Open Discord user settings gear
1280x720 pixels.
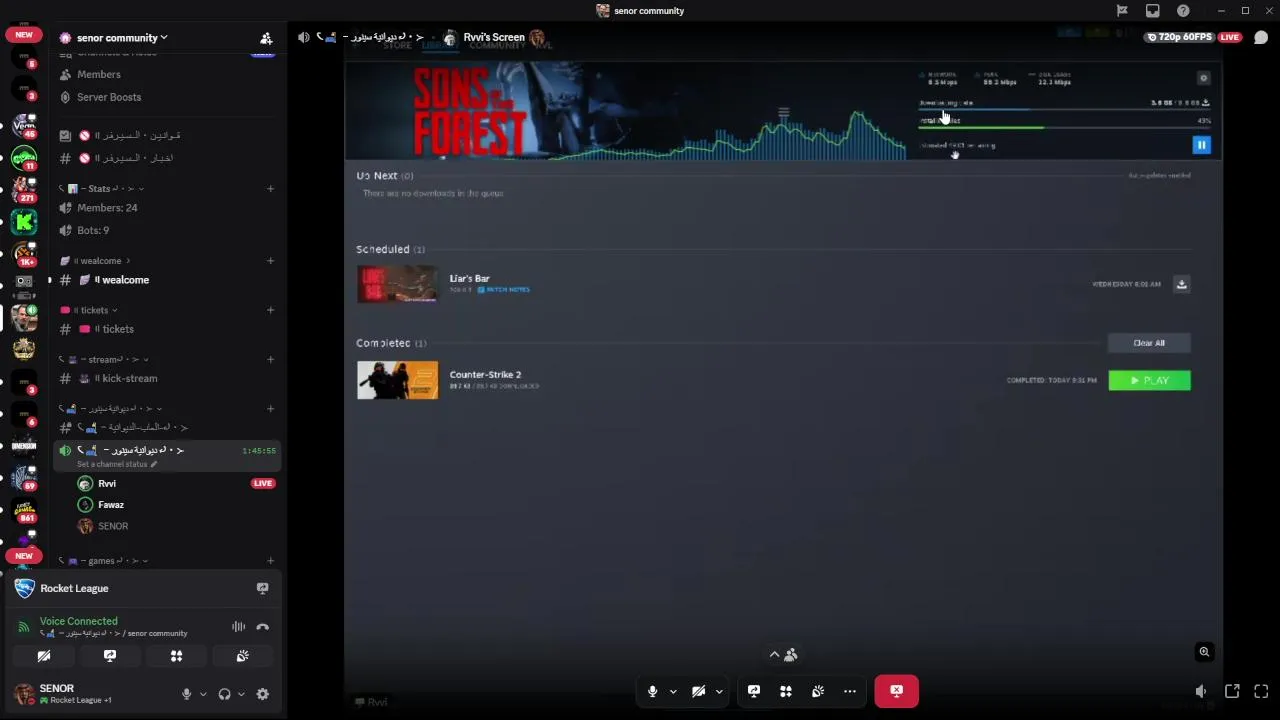[x=262, y=694]
